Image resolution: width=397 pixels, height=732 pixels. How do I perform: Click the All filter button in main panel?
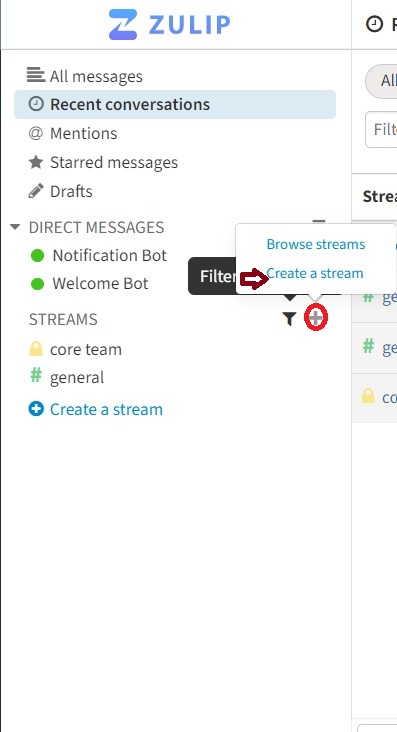(381, 81)
